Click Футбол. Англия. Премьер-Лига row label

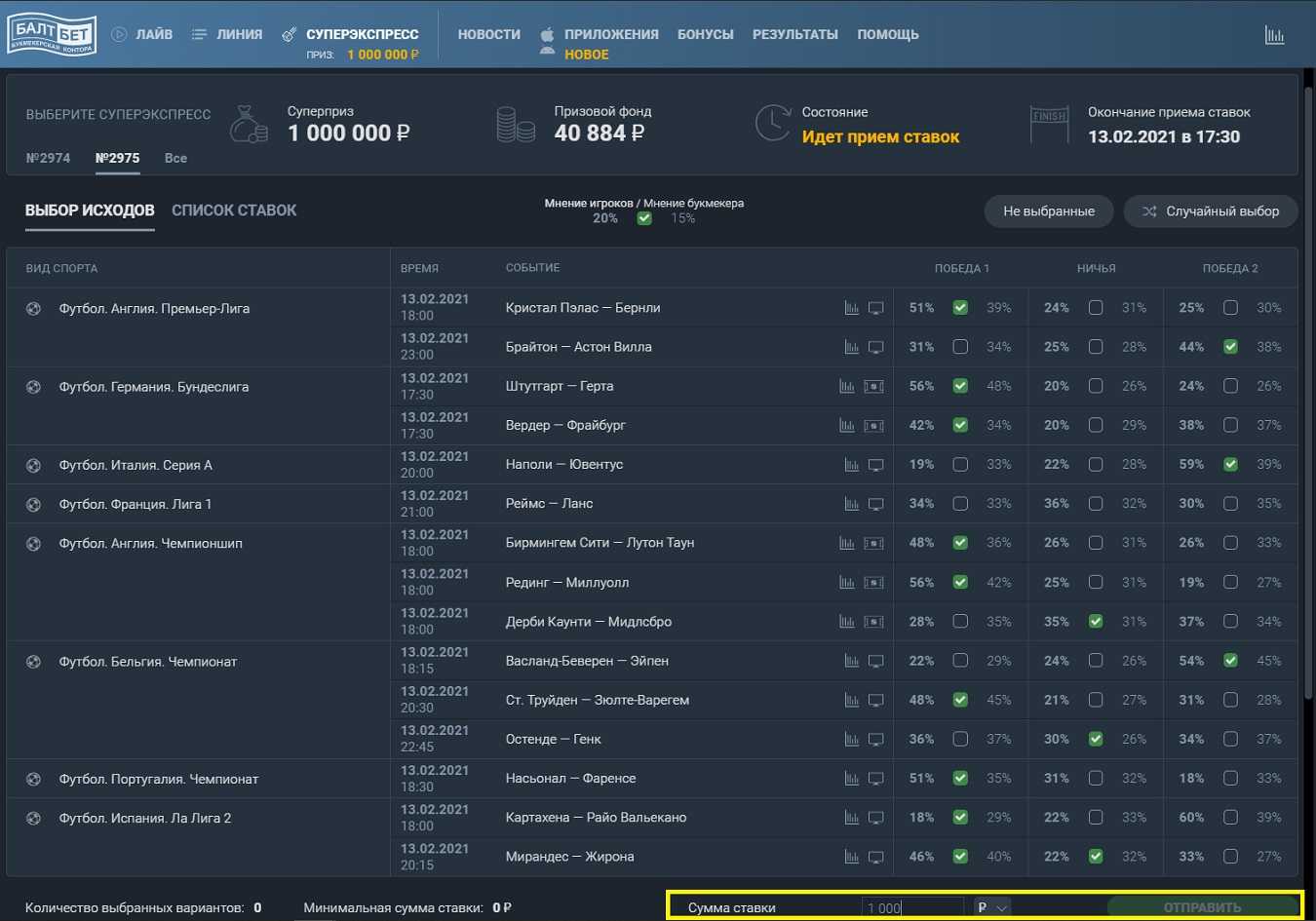point(154,309)
